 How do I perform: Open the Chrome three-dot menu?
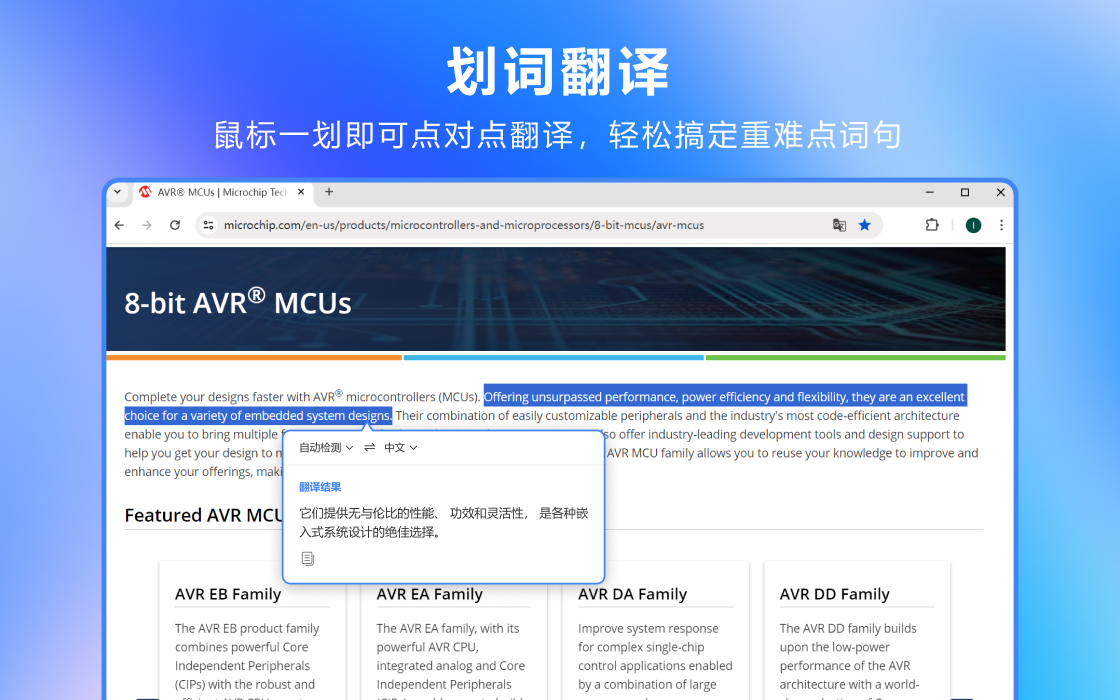(1001, 225)
